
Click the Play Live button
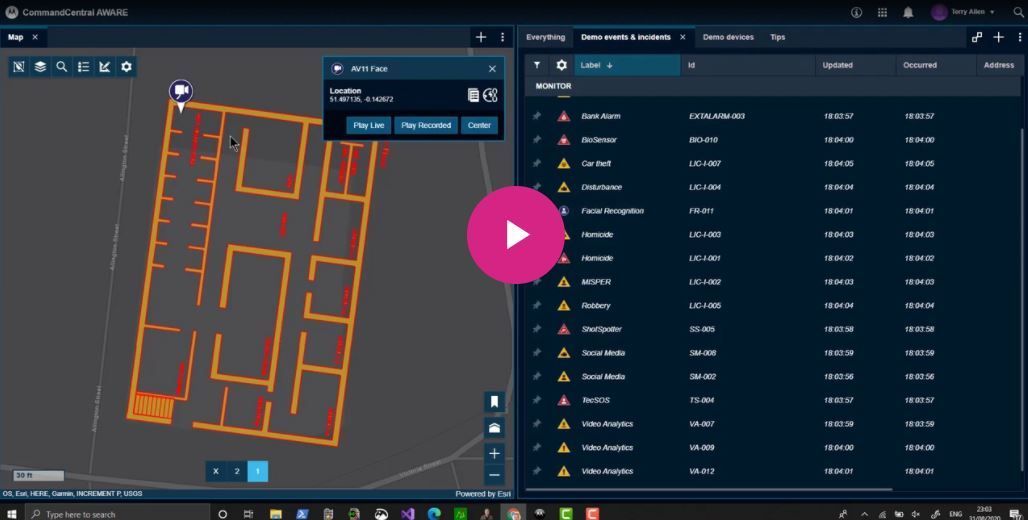tap(369, 125)
